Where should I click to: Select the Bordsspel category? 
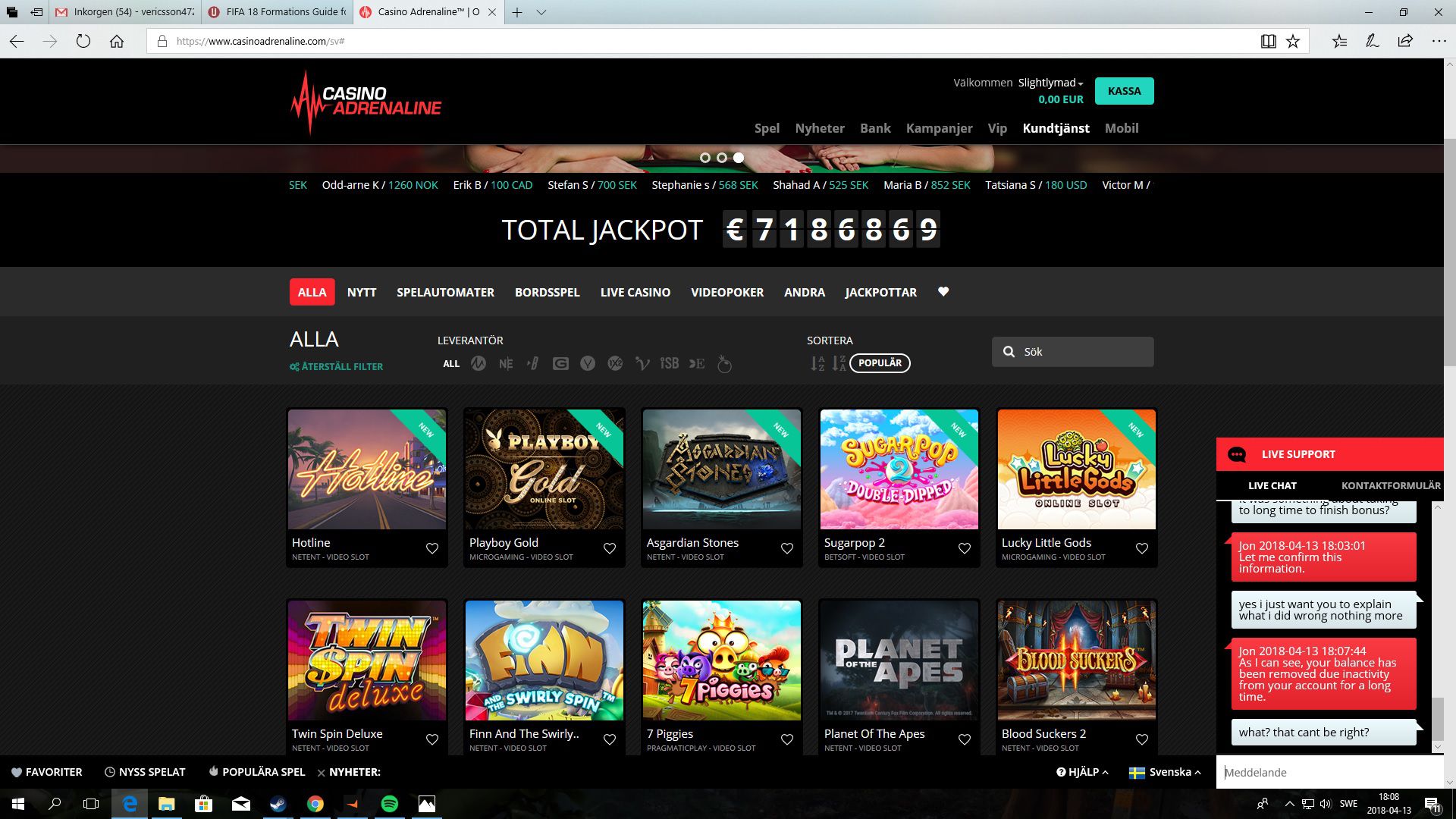click(548, 292)
